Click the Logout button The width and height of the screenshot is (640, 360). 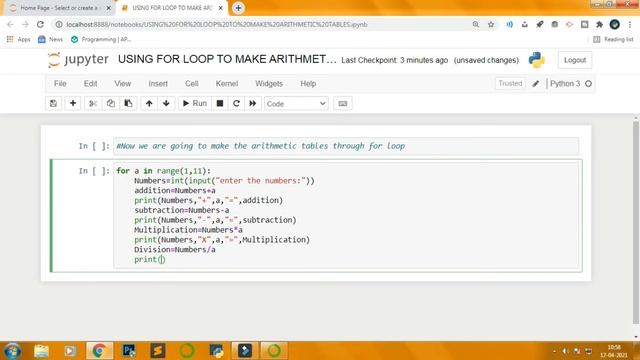(575, 60)
